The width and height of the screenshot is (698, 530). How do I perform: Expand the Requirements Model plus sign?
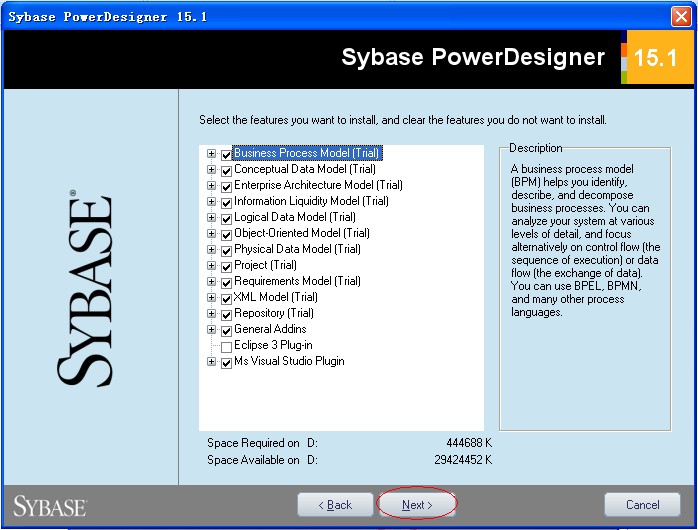(211, 282)
